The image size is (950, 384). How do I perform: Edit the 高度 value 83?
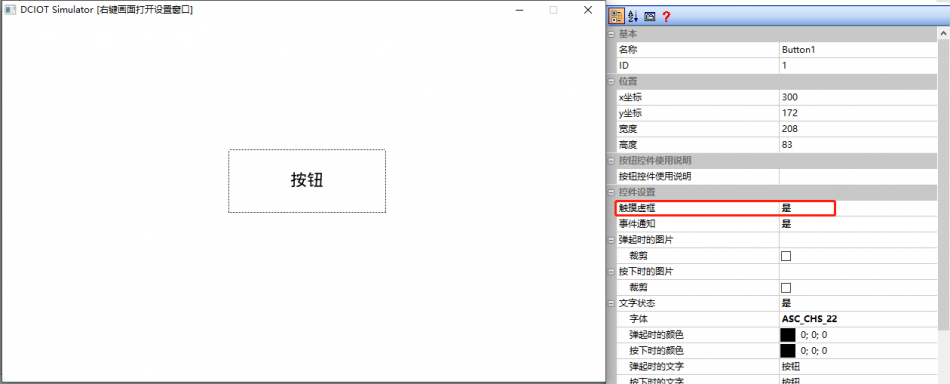(x=859, y=144)
